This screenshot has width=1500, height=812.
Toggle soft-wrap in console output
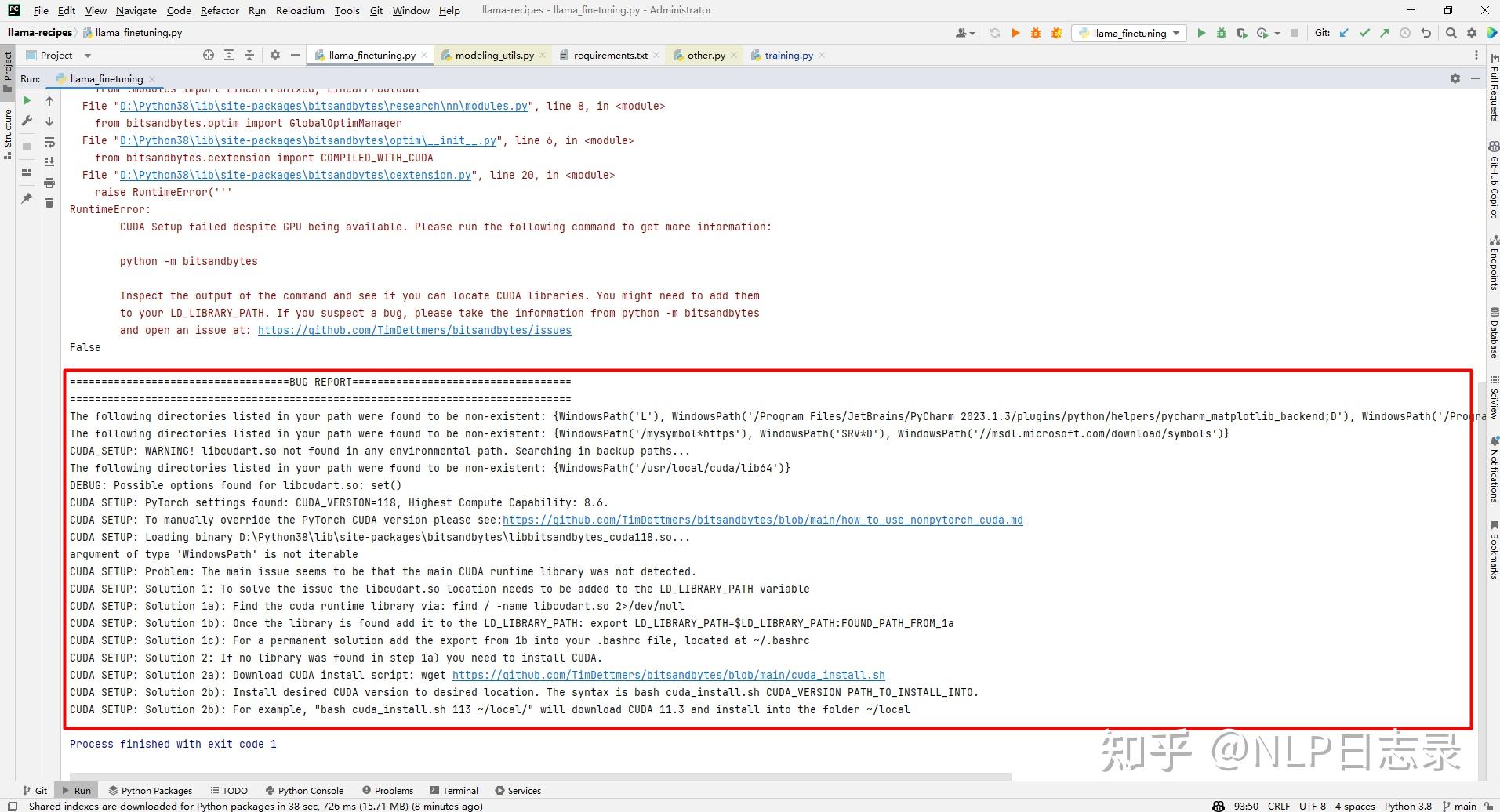click(49, 142)
